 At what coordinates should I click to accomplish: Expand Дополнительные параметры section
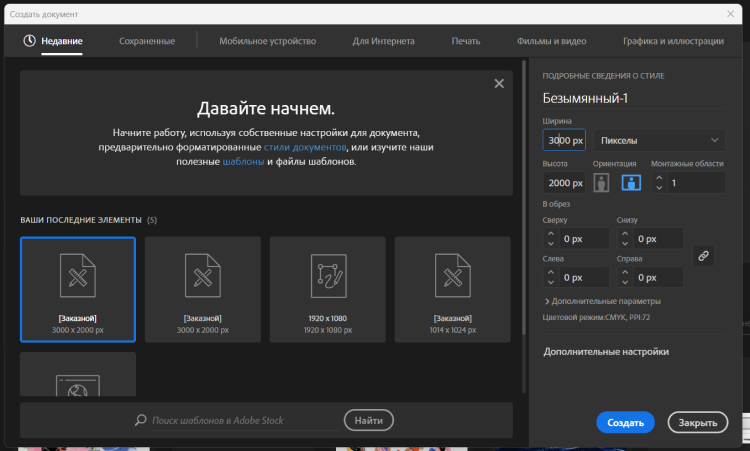[x=603, y=301]
